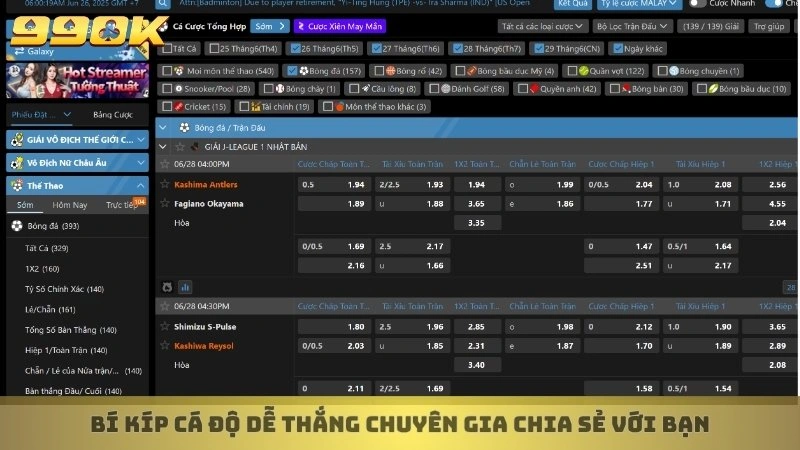This screenshot has width=800, height=450.
Task: Click the soccer ball icon next to Bóng đá (393)
Action: point(17,226)
